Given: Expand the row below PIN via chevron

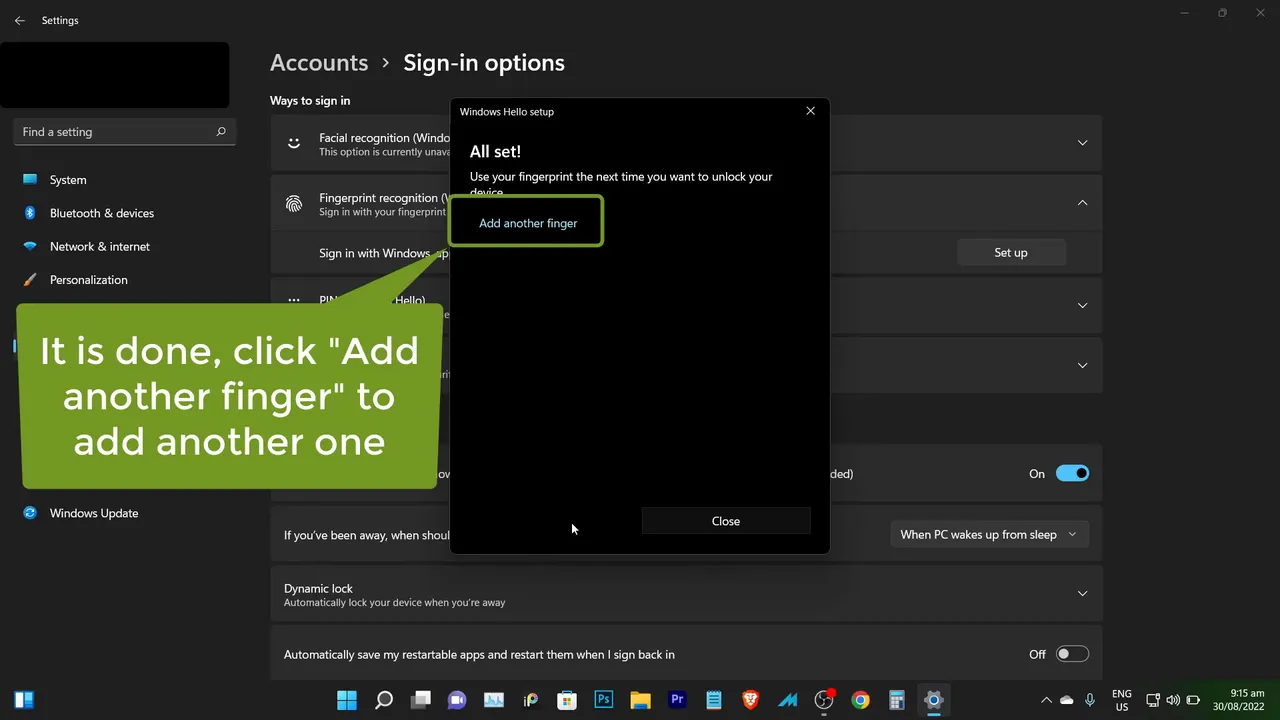Looking at the screenshot, I should click(1082, 365).
